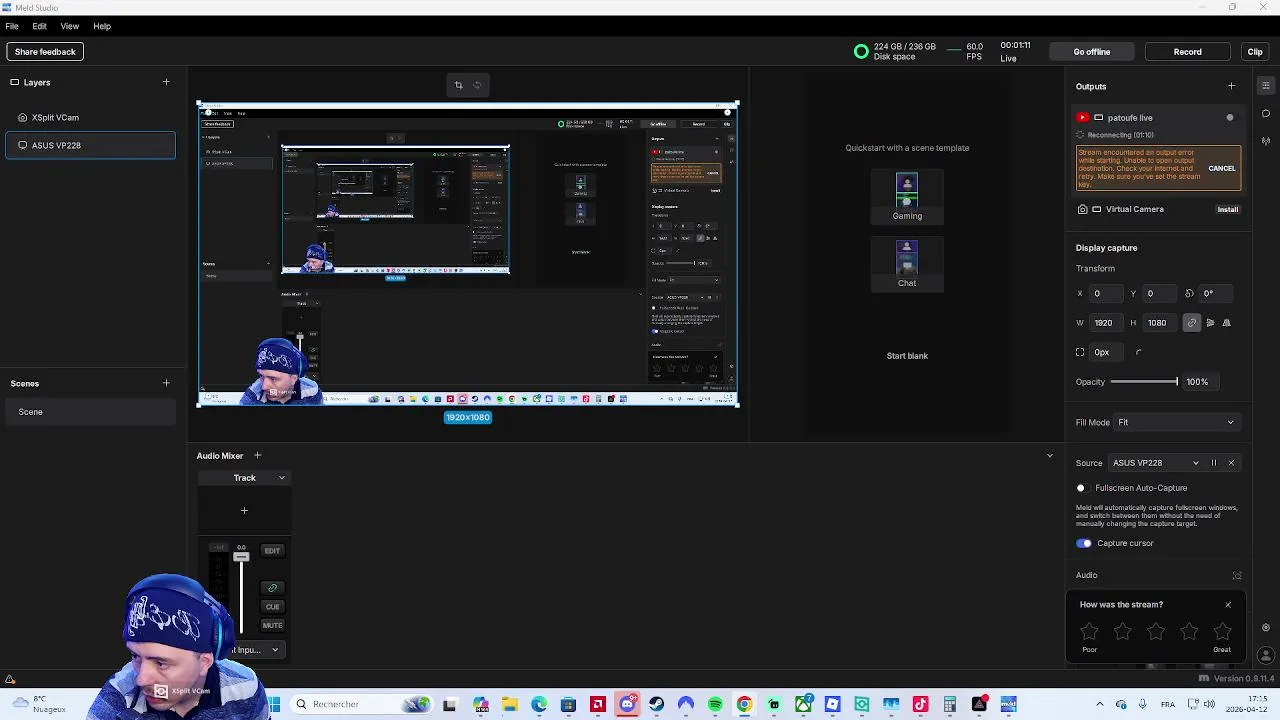Remove the ASUS VP228 source with the X icon
This screenshot has width=1280, height=720.
pos(1231,463)
